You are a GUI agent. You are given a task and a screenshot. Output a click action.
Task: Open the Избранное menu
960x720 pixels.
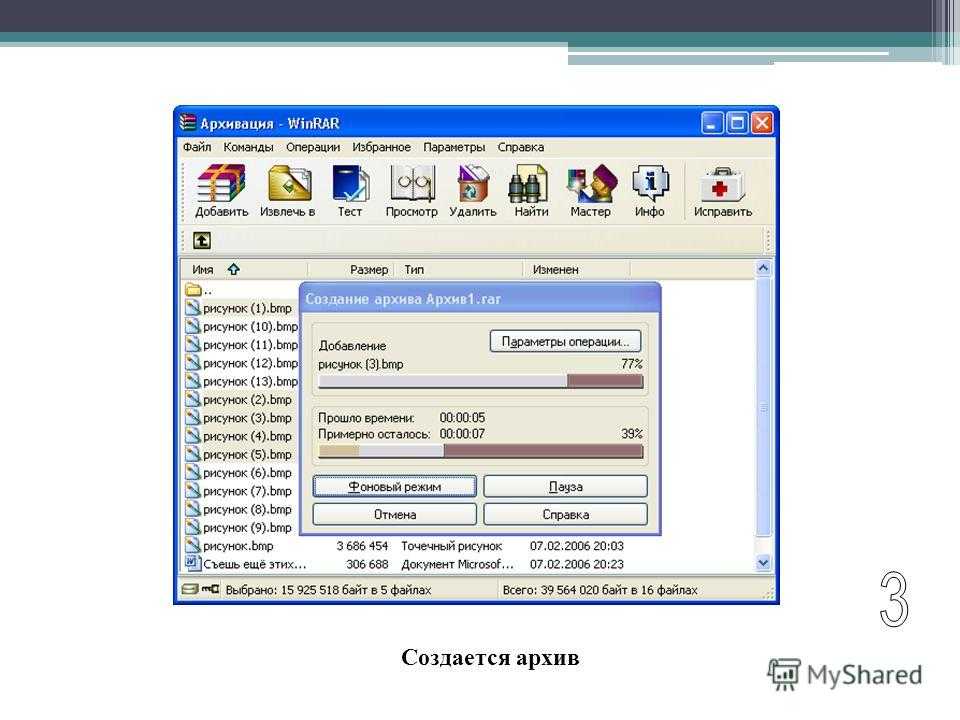click(381, 147)
